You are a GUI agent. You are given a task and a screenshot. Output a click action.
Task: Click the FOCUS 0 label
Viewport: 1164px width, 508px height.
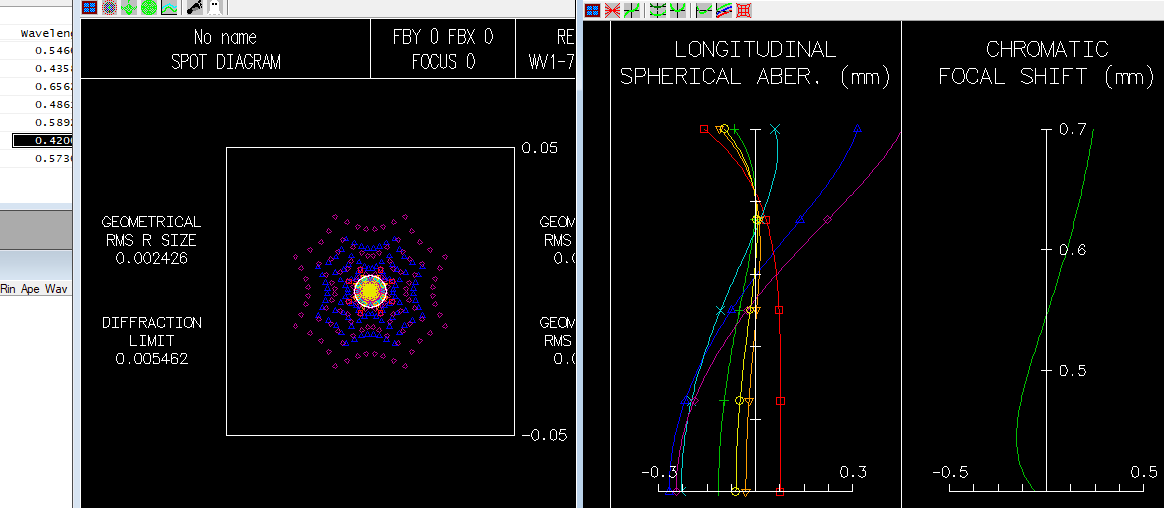[443, 62]
